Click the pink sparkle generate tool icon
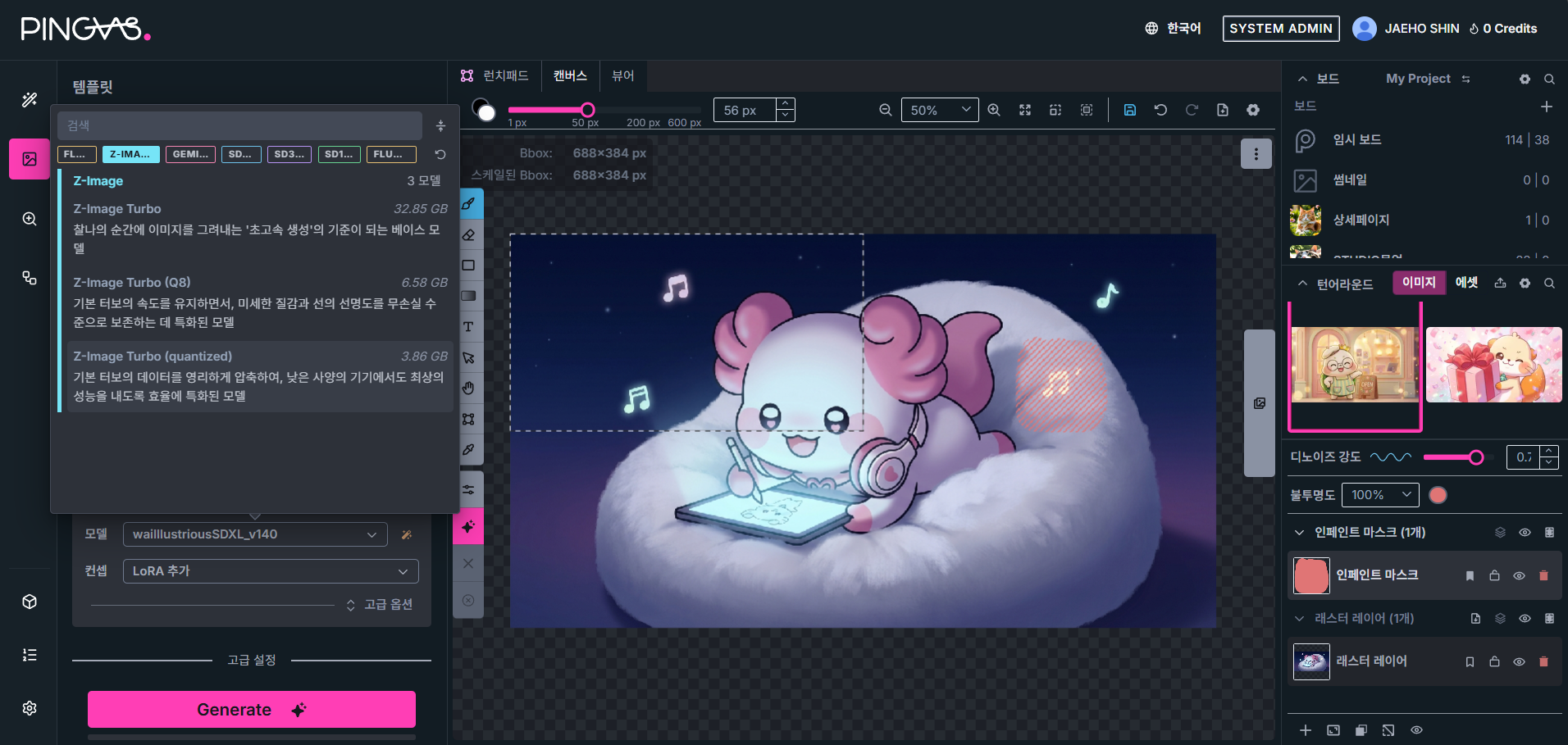 468,526
